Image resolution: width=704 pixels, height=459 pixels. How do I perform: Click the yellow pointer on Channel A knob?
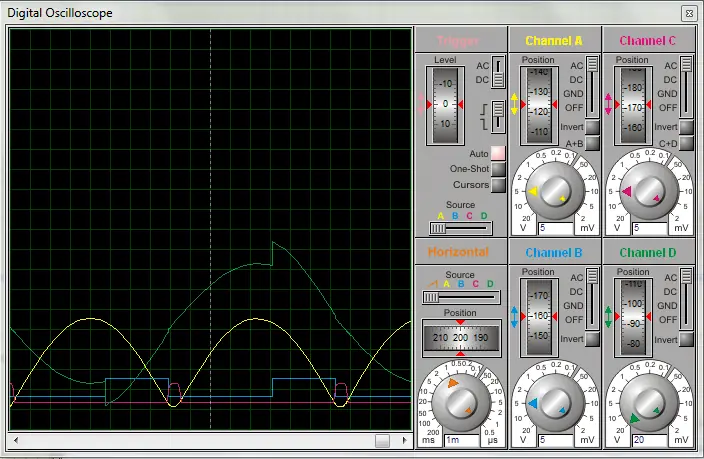532,191
